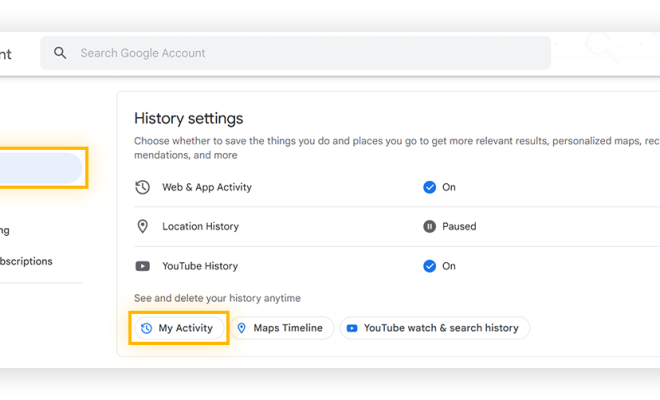Click the Location History pin icon
The image size is (660, 400).
point(143,227)
